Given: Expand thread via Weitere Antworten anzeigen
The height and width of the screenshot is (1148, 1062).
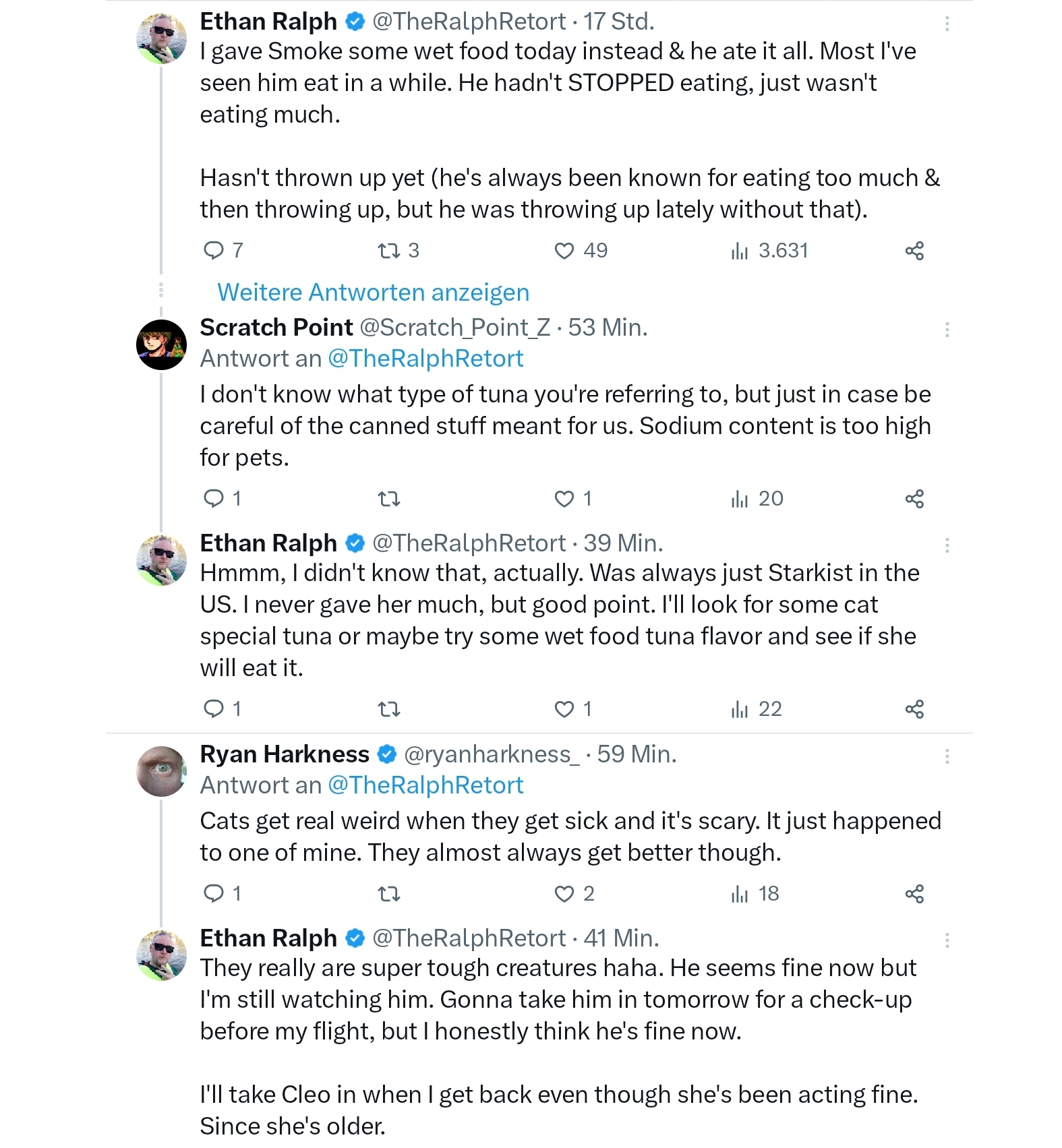Looking at the screenshot, I should [x=373, y=293].
